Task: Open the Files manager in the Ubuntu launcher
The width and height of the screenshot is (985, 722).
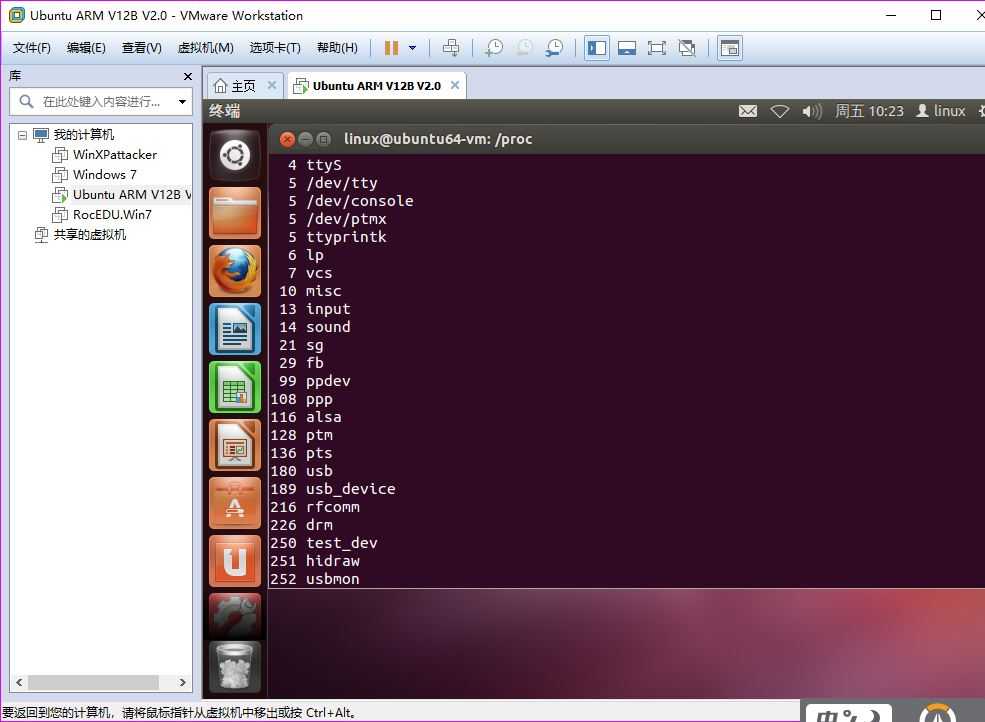Action: point(235,213)
